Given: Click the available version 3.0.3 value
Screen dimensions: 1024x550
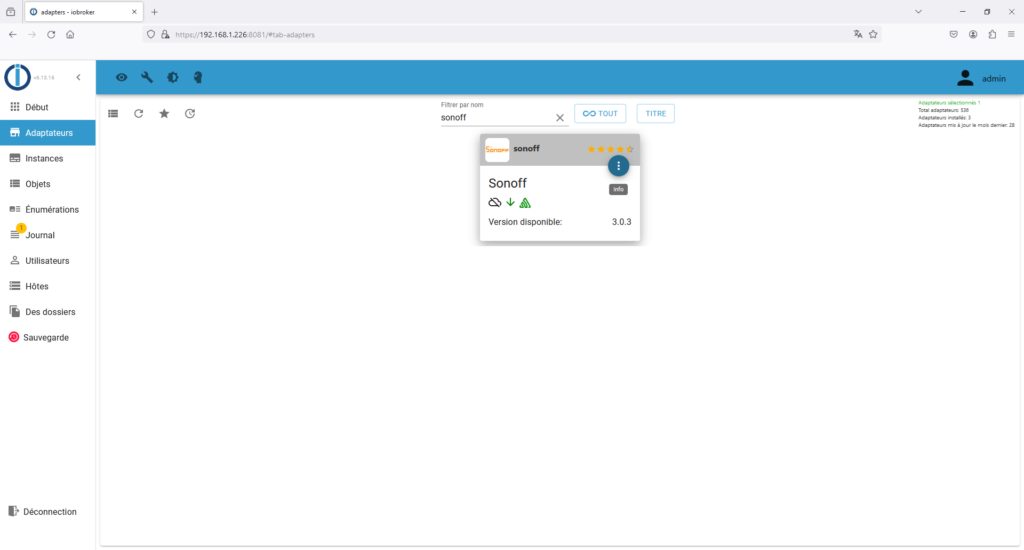Looking at the screenshot, I should point(622,222).
